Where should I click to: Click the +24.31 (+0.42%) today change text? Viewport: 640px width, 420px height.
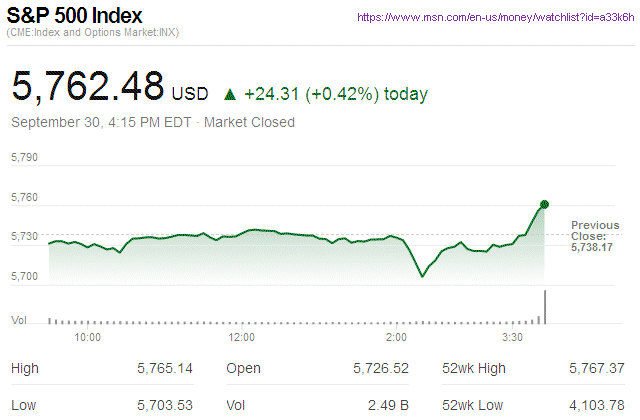tap(336, 95)
